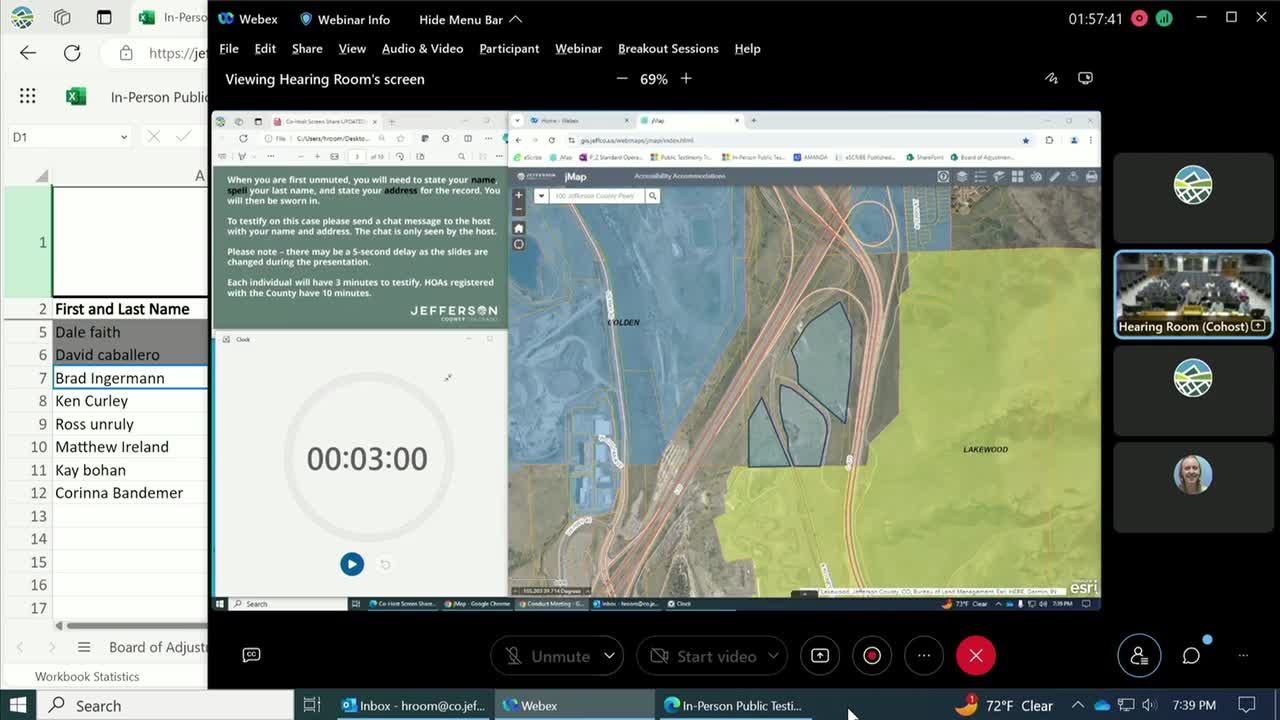Open the Breakout Sessions menu
1280x720 pixels.
668,48
